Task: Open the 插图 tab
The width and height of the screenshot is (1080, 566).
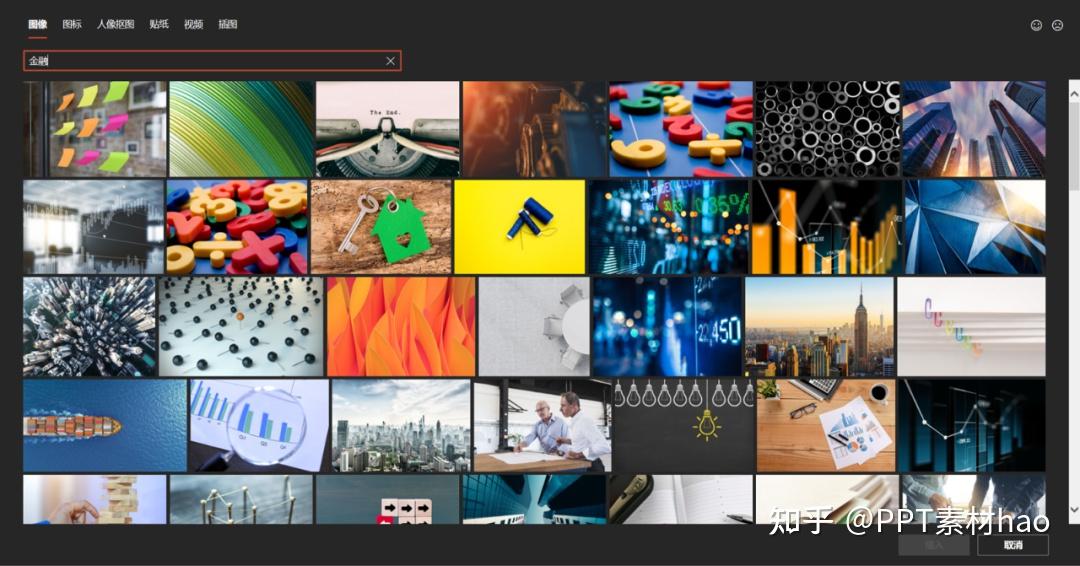Action: pyautogui.click(x=228, y=24)
